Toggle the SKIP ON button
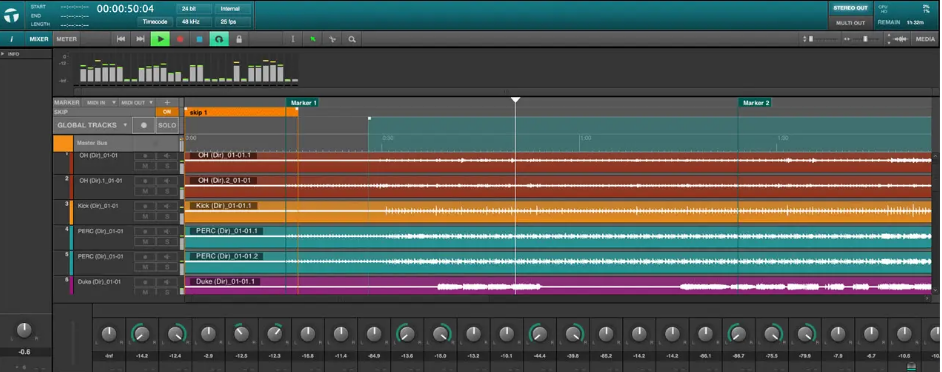The height and width of the screenshot is (372, 942). (167, 112)
